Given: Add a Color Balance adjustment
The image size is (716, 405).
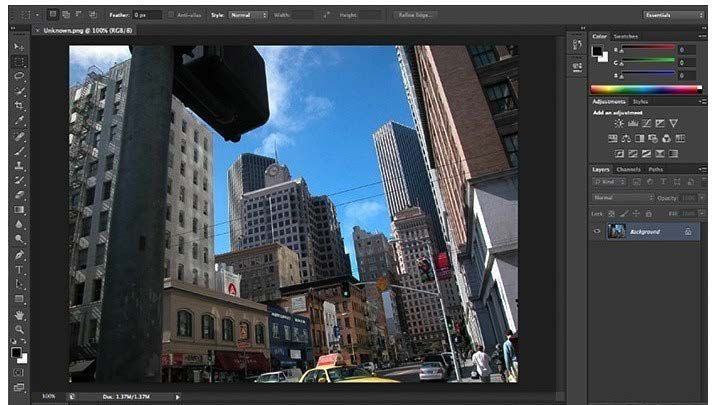Looking at the screenshot, I should point(626,138).
